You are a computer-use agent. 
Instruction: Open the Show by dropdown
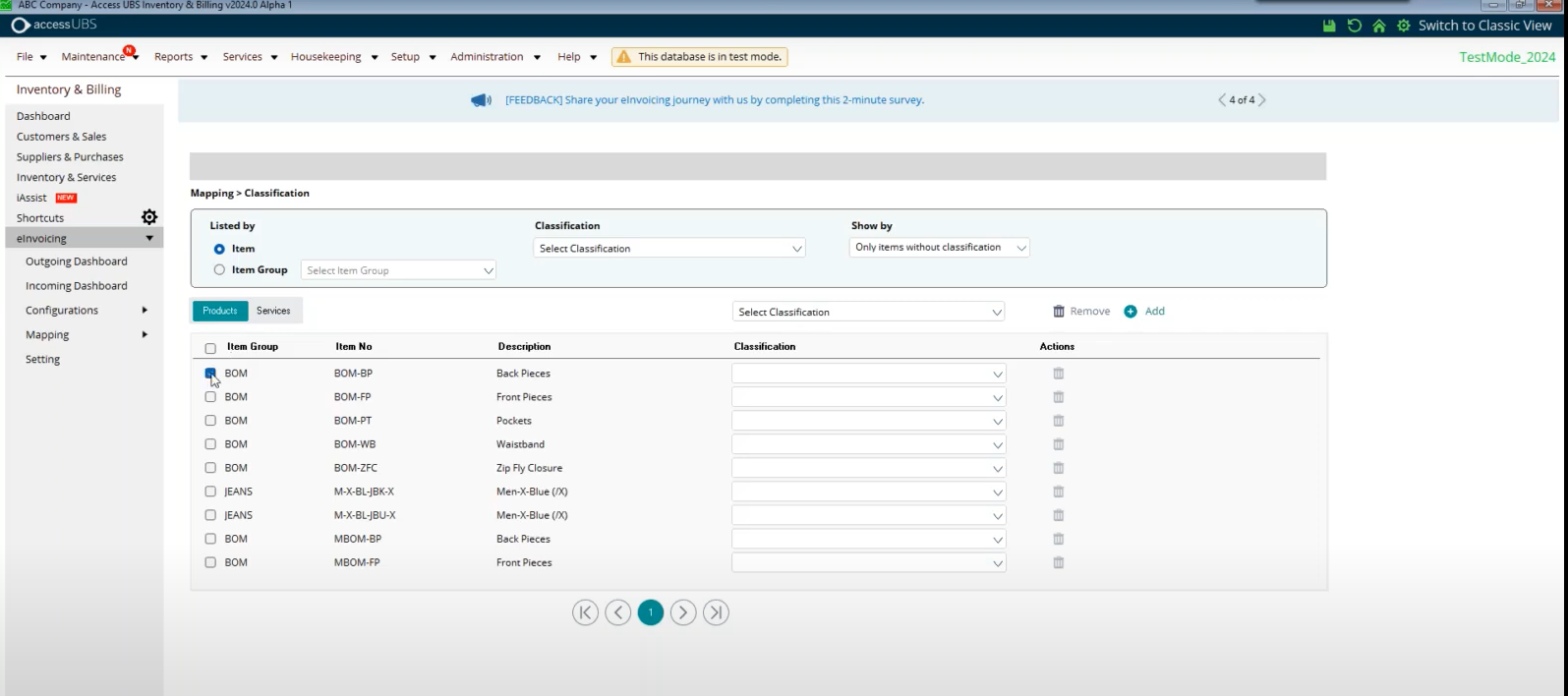pos(939,248)
